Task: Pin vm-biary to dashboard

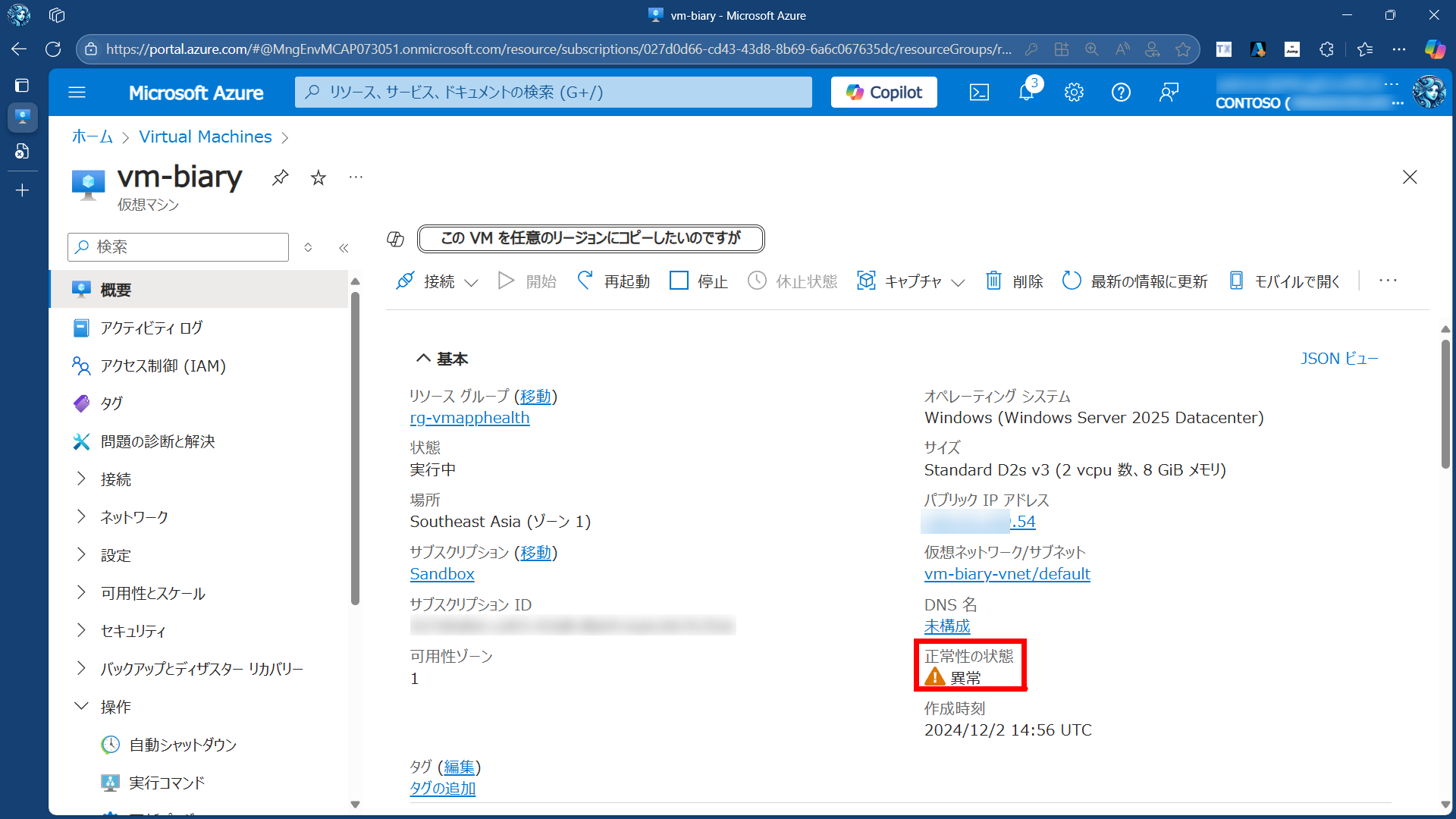Action: 281,177
